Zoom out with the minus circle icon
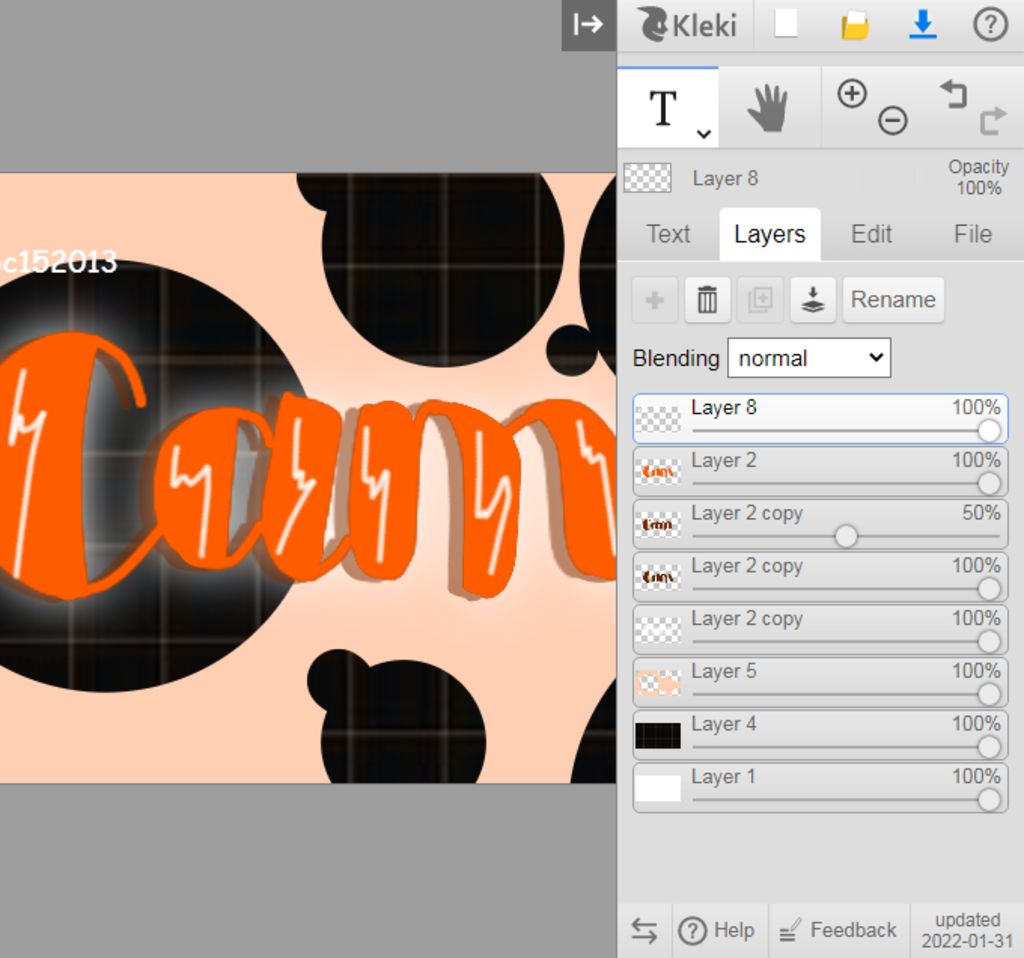The image size is (1024, 958). (x=892, y=121)
